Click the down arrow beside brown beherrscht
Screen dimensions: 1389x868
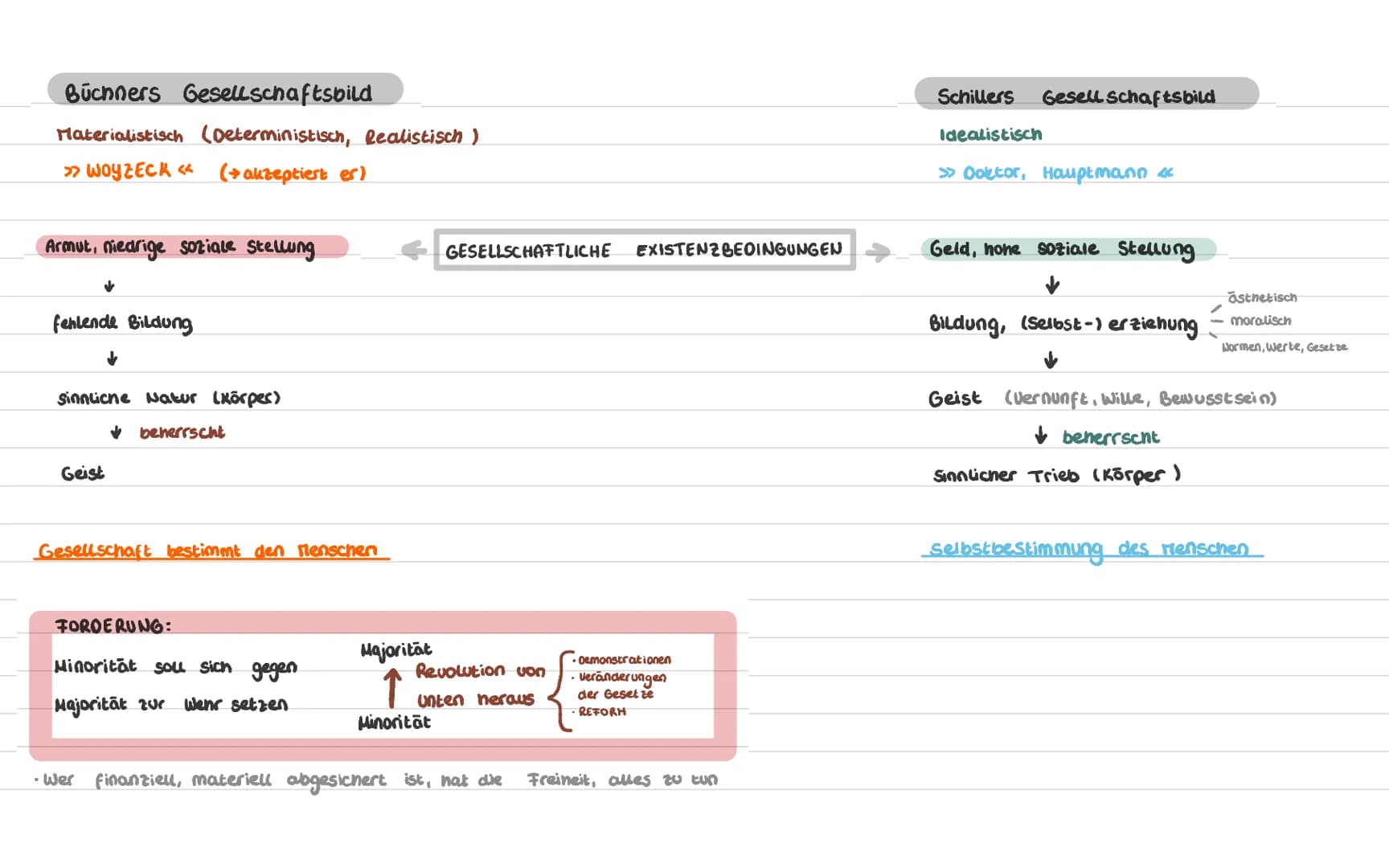(117, 432)
